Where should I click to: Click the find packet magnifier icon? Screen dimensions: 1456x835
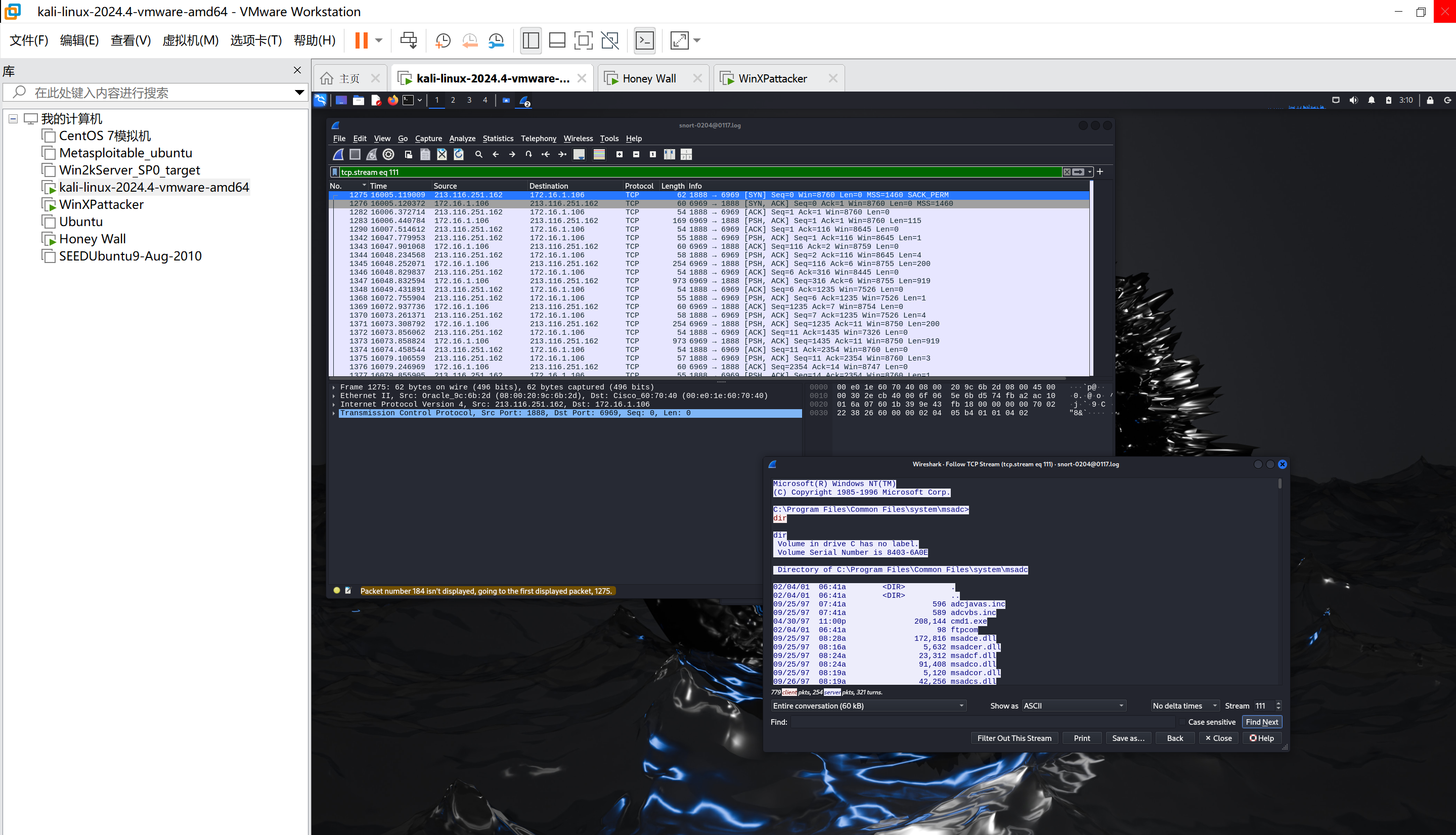(478, 154)
